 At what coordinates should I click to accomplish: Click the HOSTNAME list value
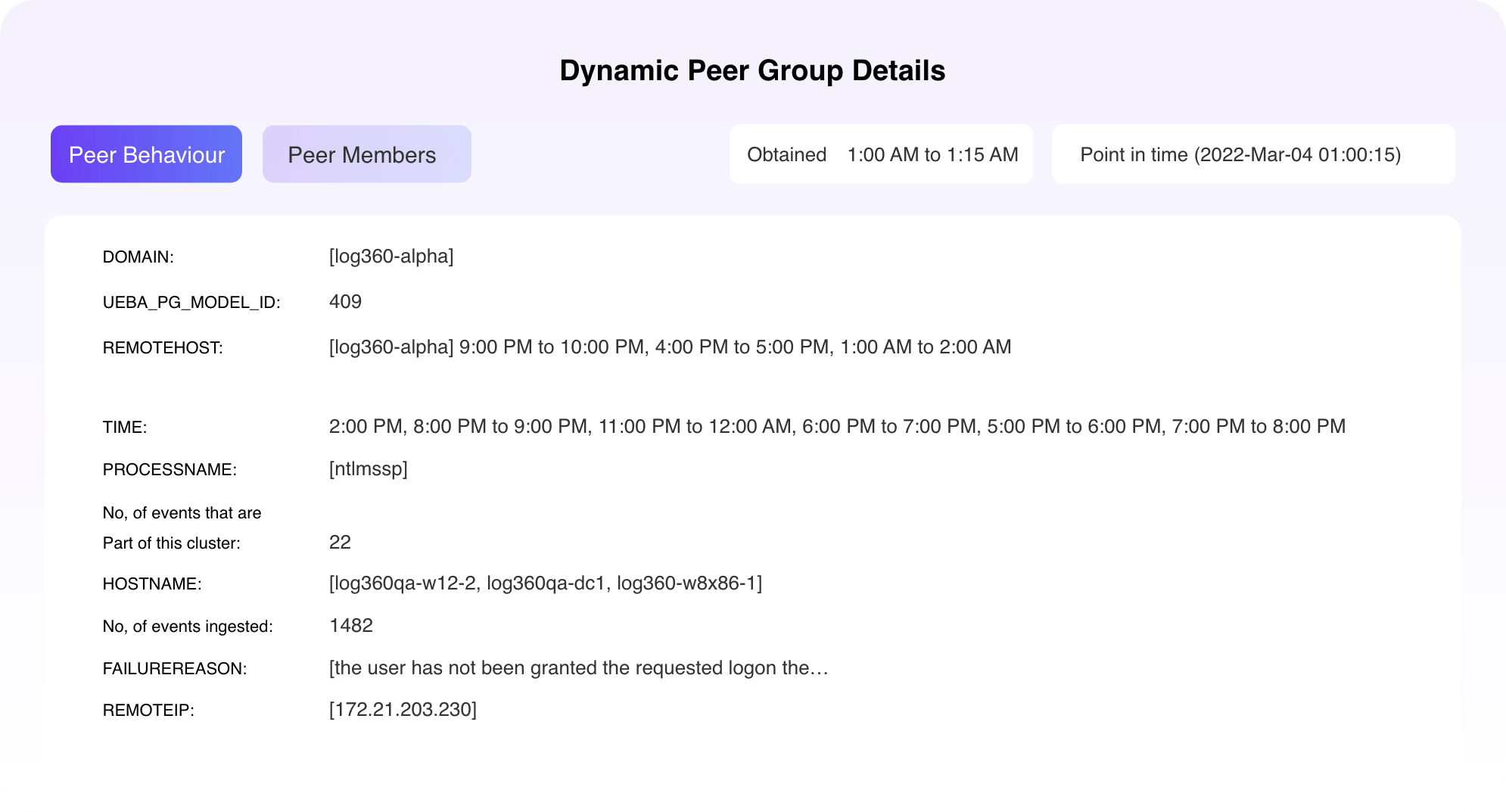[x=545, y=583]
